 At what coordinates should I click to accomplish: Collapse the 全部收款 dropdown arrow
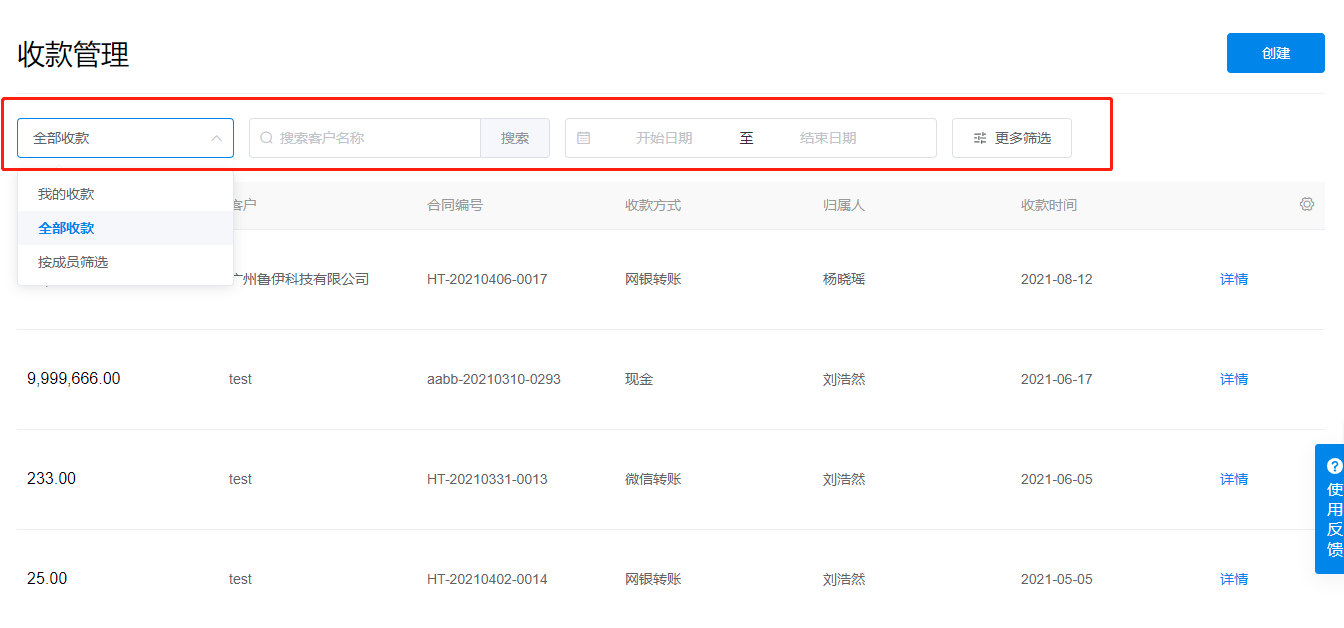(x=216, y=138)
